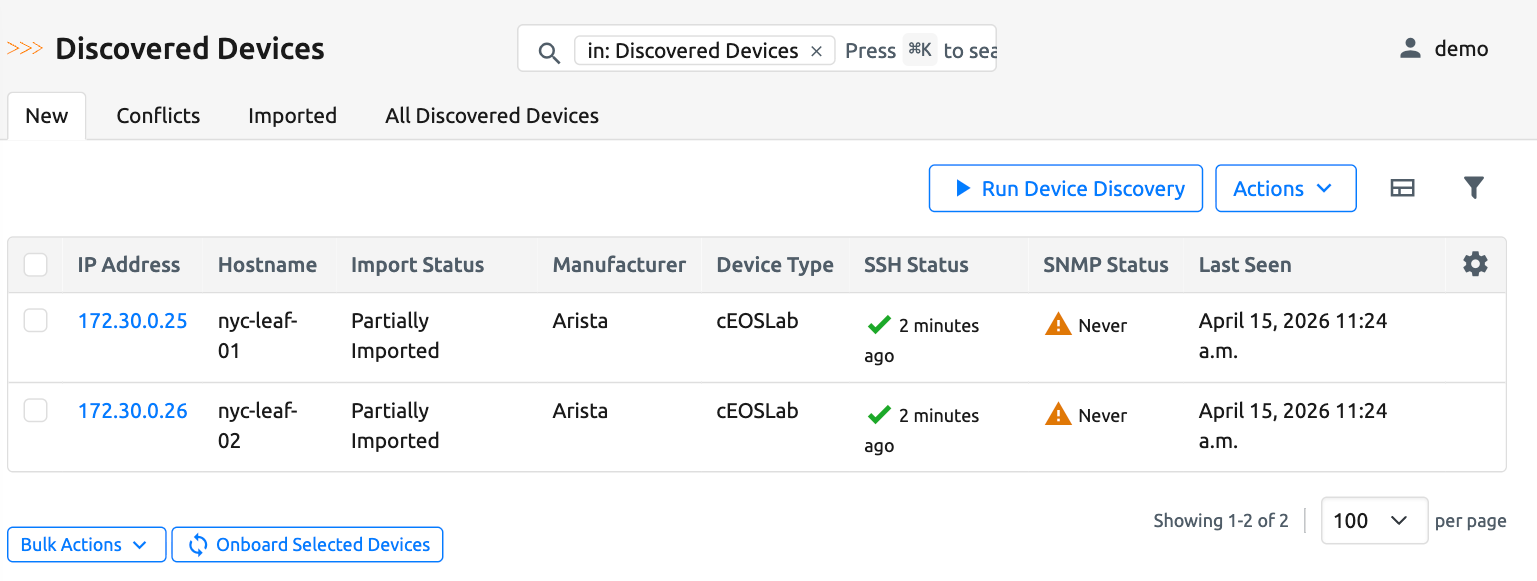Select the 172.30.0.26 row checkbox
1537x581 pixels.
36,410
